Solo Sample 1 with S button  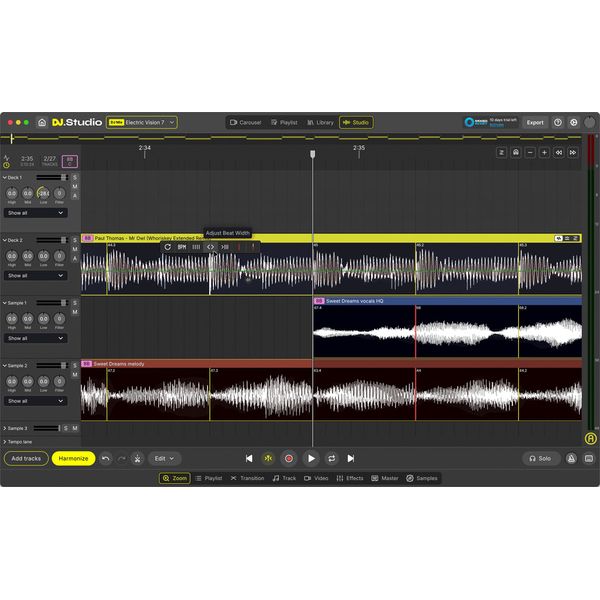coord(75,303)
